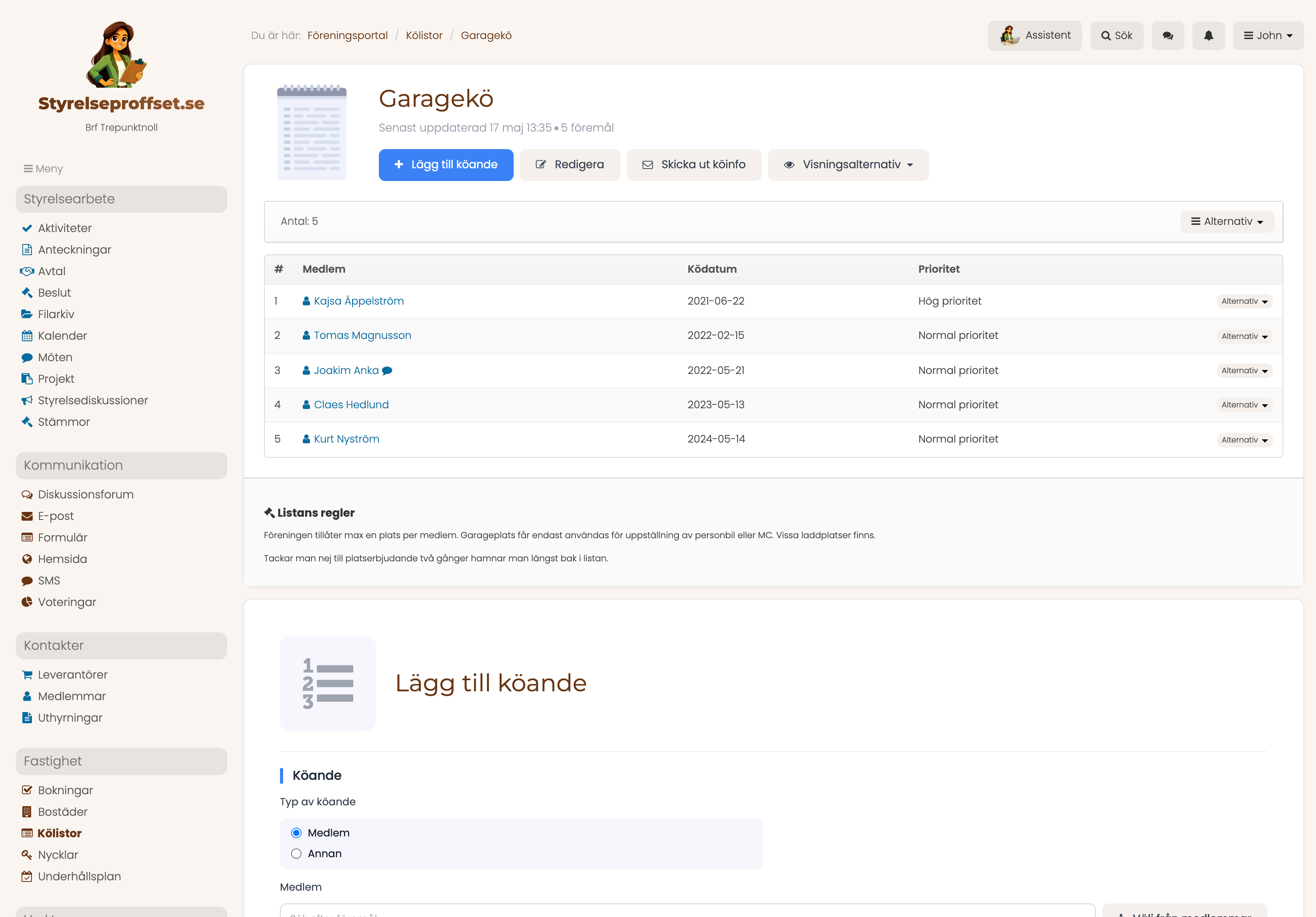1316x917 pixels.
Task: Click the Garagekö notepad thumbnail
Action: 311,132
